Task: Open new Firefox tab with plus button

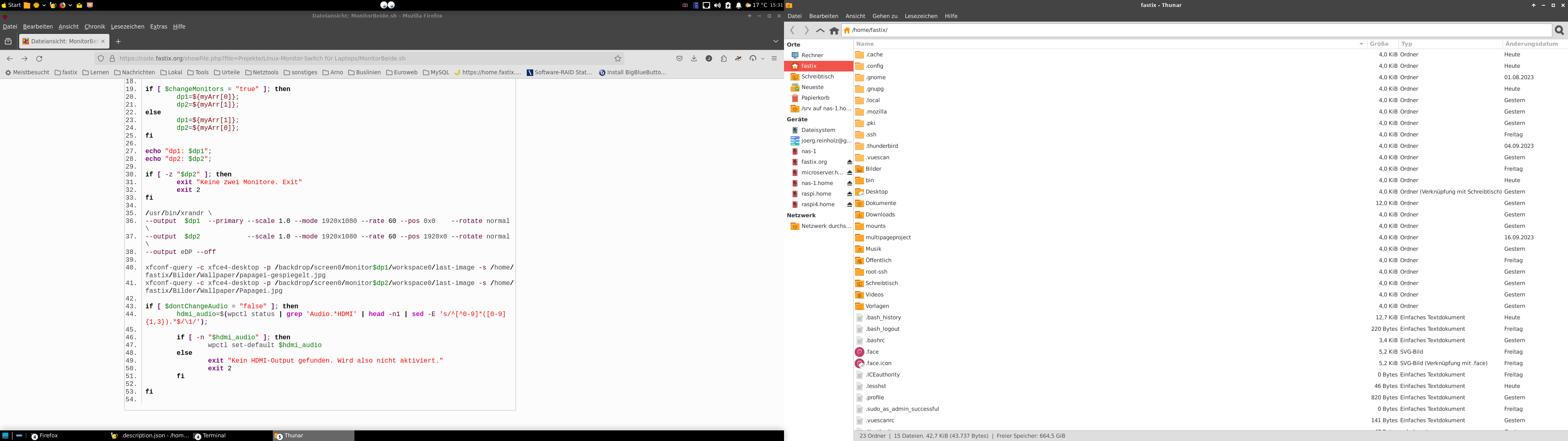Action: pyautogui.click(x=118, y=41)
